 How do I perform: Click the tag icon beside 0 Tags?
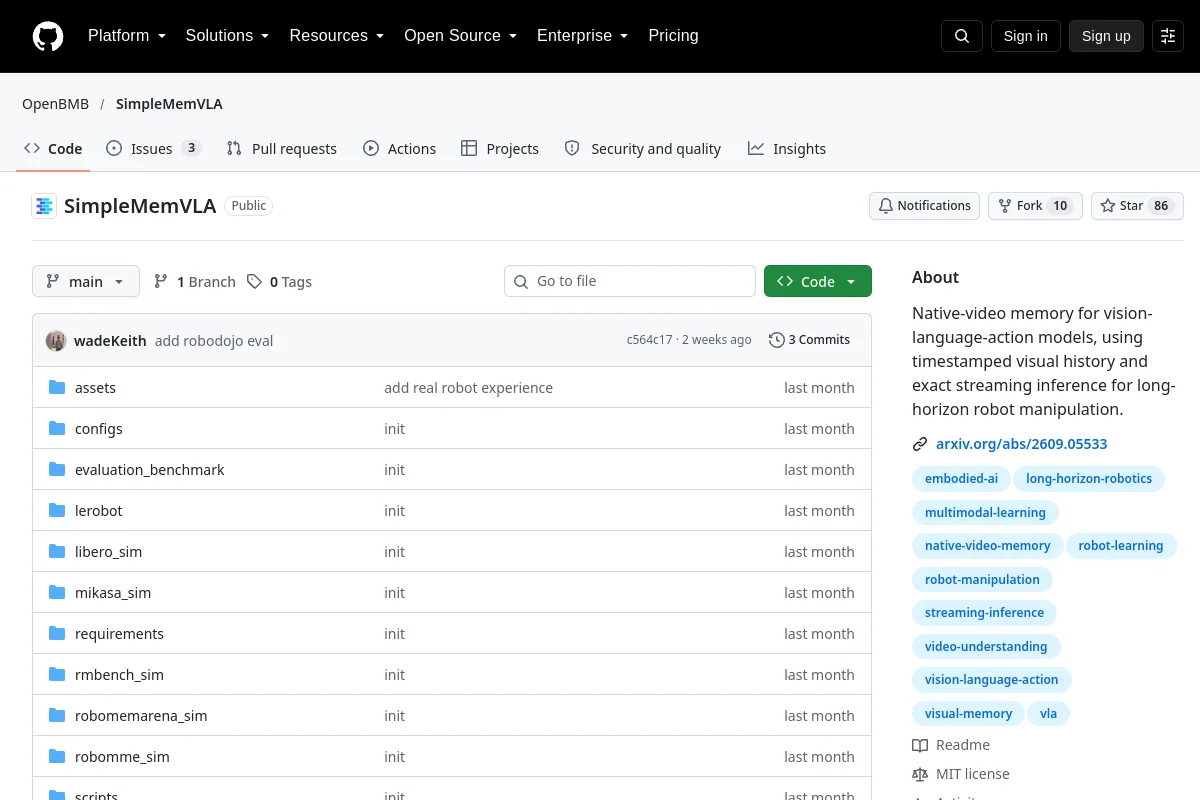tap(255, 282)
